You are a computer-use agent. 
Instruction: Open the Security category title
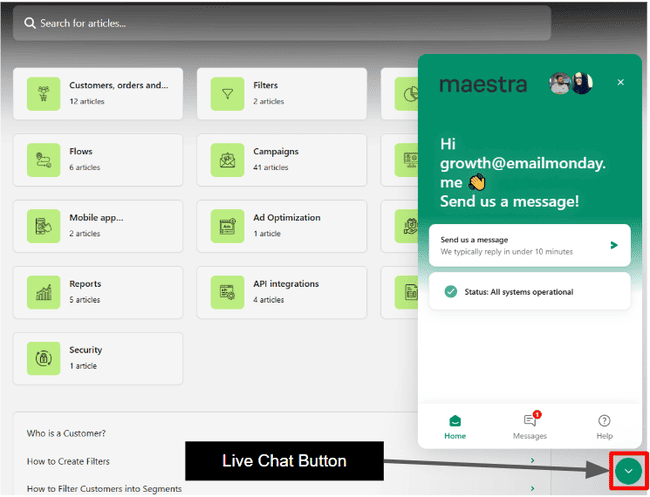85,350
